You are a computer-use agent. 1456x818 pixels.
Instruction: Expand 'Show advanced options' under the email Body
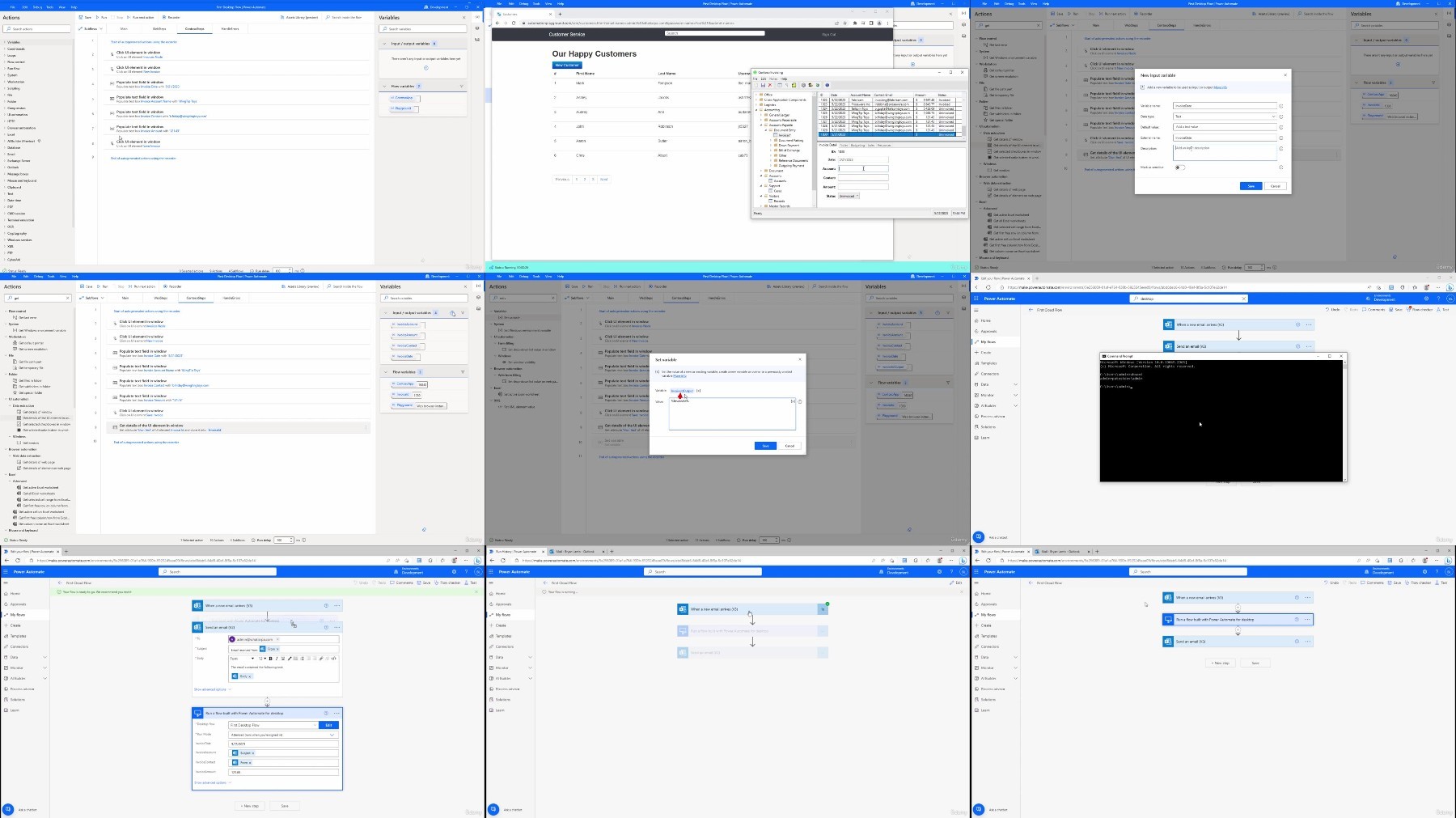coord(213,689)
